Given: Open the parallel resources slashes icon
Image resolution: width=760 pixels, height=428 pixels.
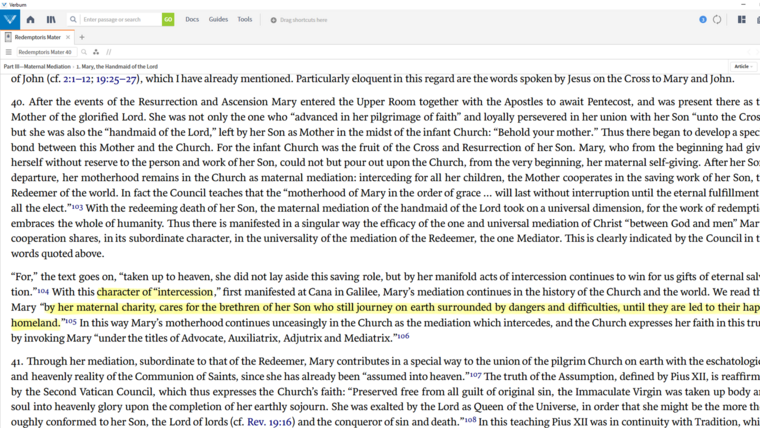Looking at the screenshot, I should pos(109,52).
